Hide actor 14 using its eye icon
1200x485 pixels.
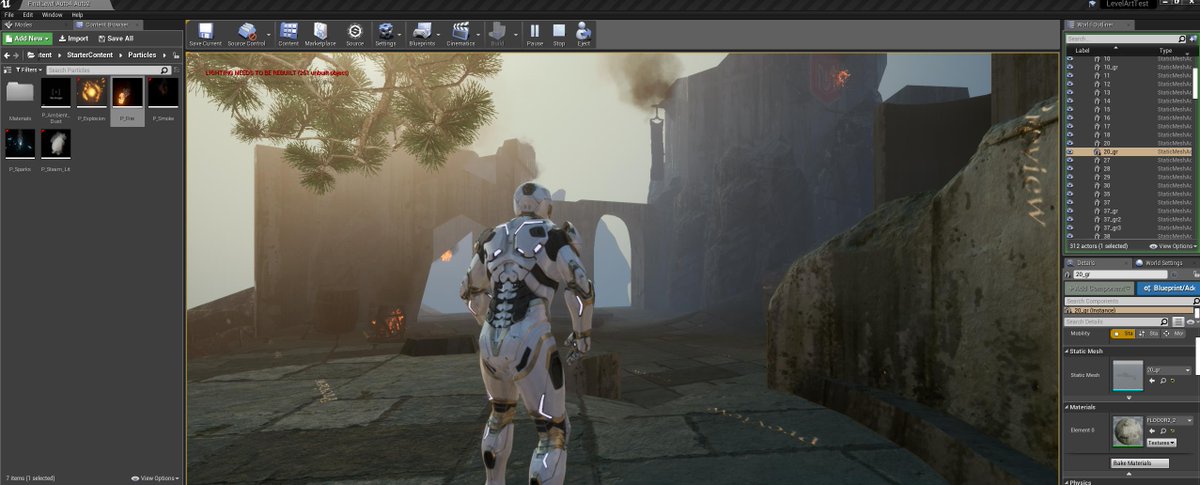coord(1069,101)
